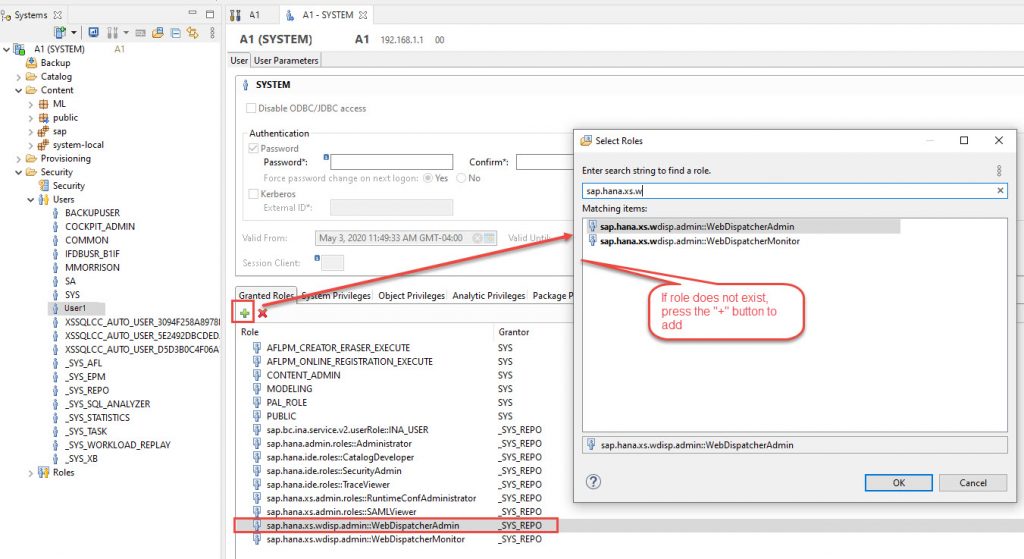Image resolution: width=1024 pixels, height=559 pixels.
Task: Collapse the Users node
Action: 30,200
